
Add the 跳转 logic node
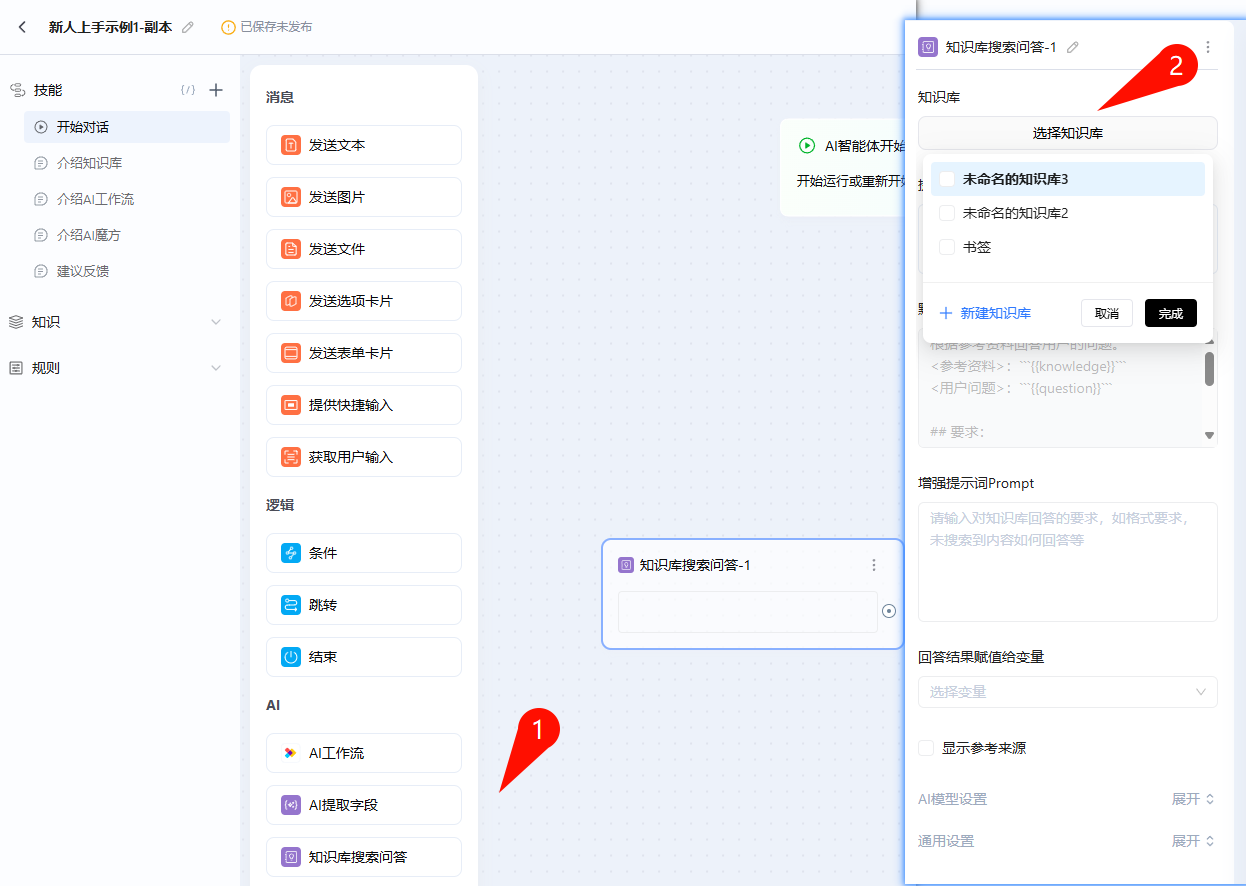pyautogui.click(x=364, y=605)
